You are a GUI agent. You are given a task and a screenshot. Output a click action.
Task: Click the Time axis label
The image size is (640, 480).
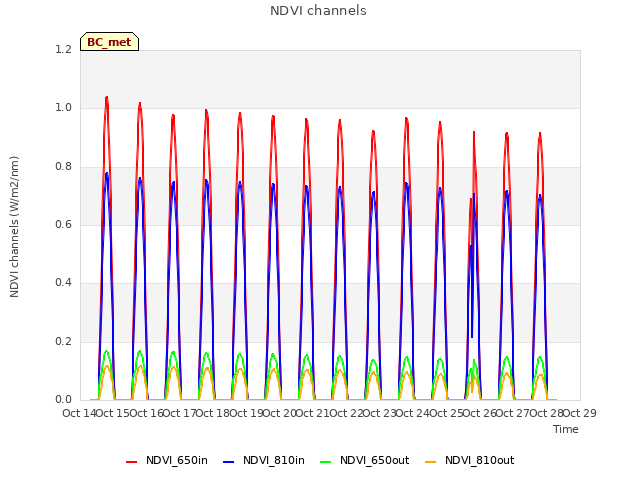(566, 429)
